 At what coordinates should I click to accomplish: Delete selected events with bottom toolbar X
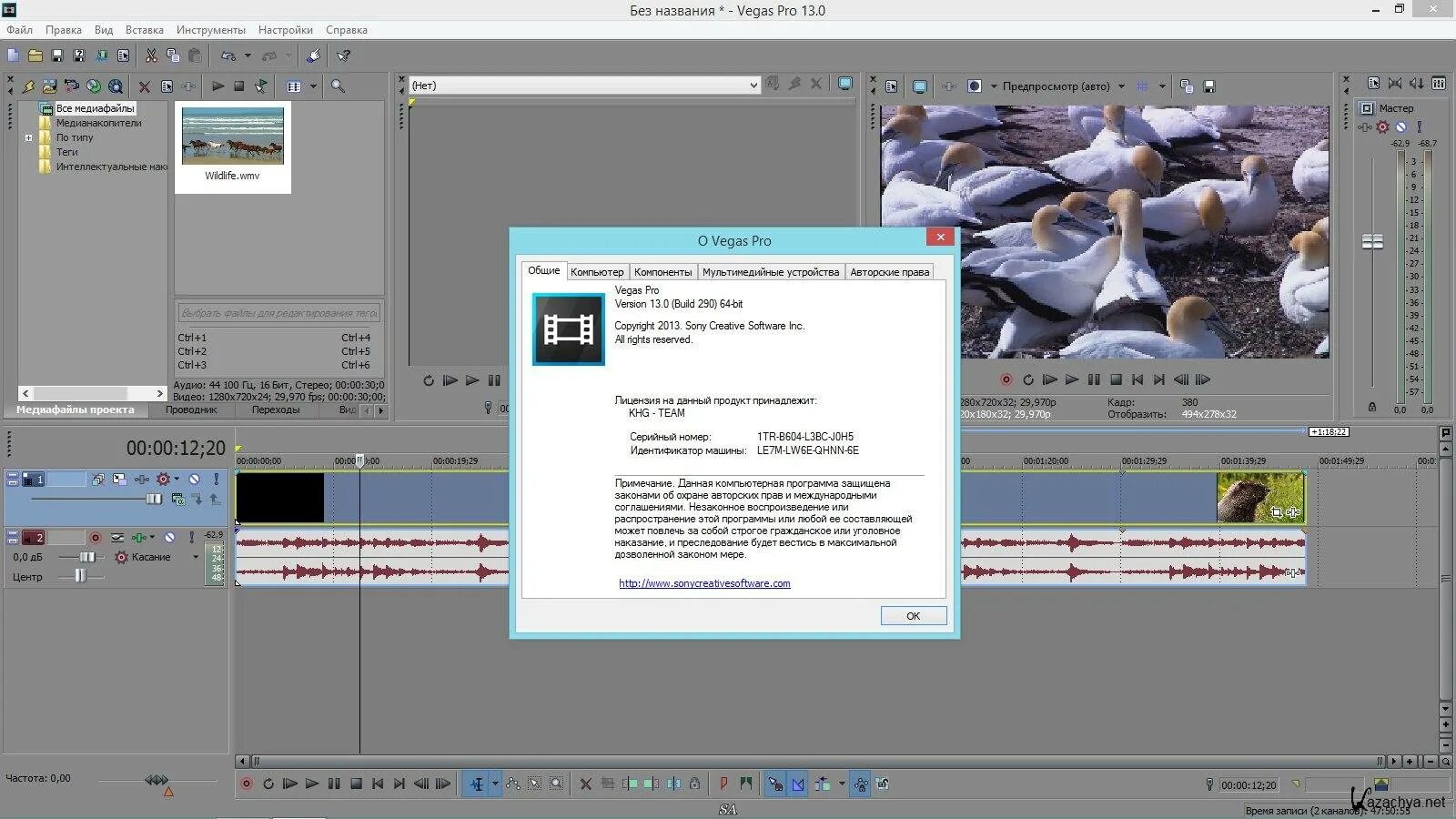click(x=585, y=784)
